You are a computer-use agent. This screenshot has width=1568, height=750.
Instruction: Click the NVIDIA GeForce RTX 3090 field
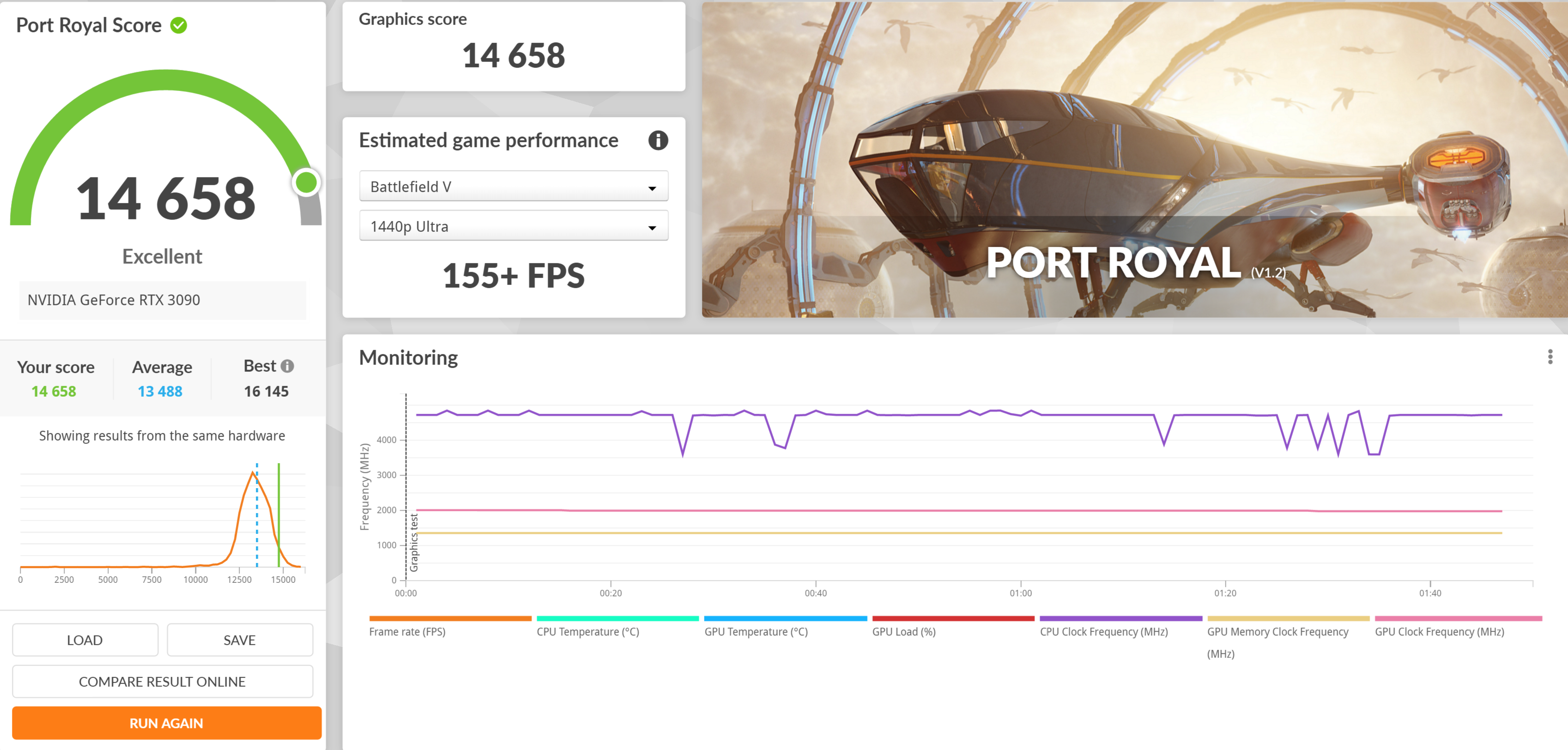pyautogui.click(x=163, y=300)
